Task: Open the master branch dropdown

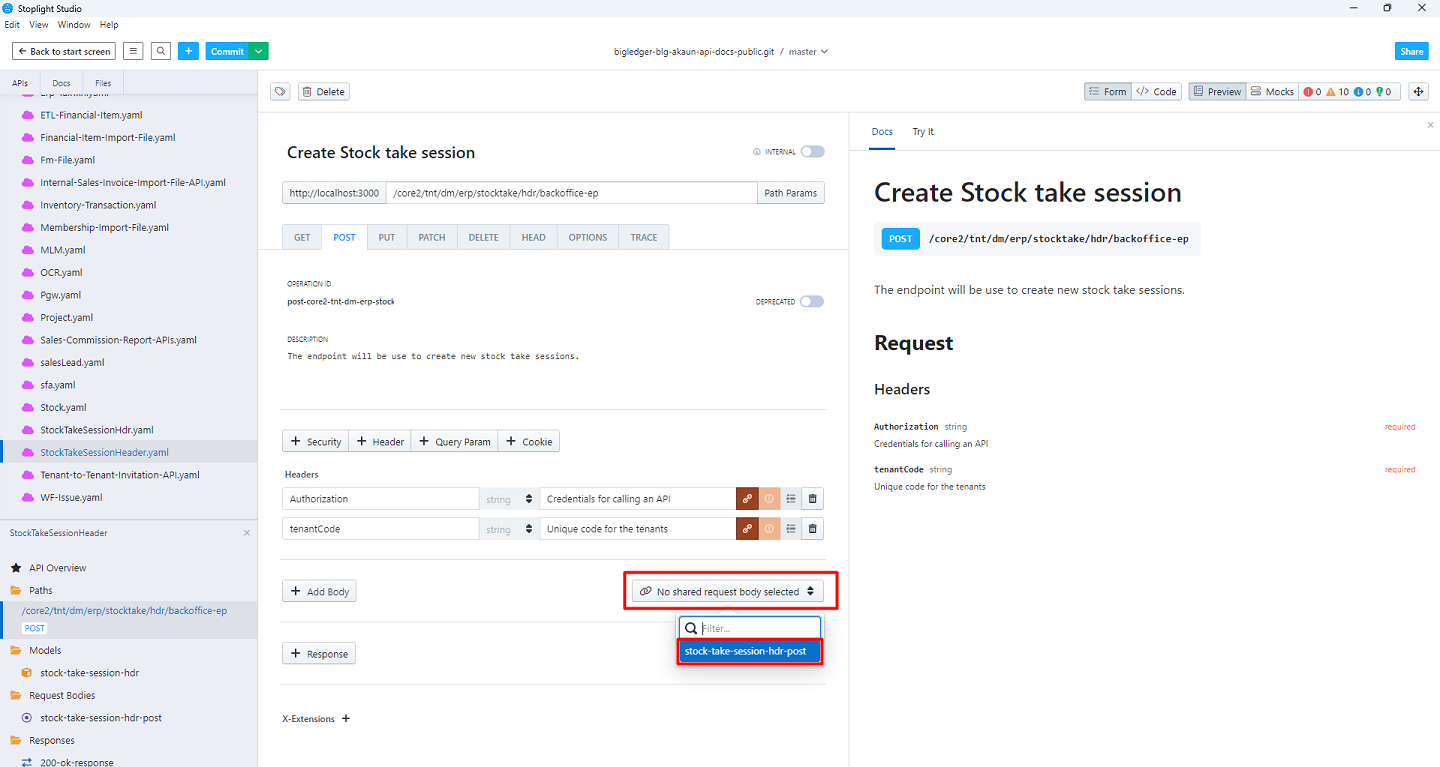Action: 808,51
